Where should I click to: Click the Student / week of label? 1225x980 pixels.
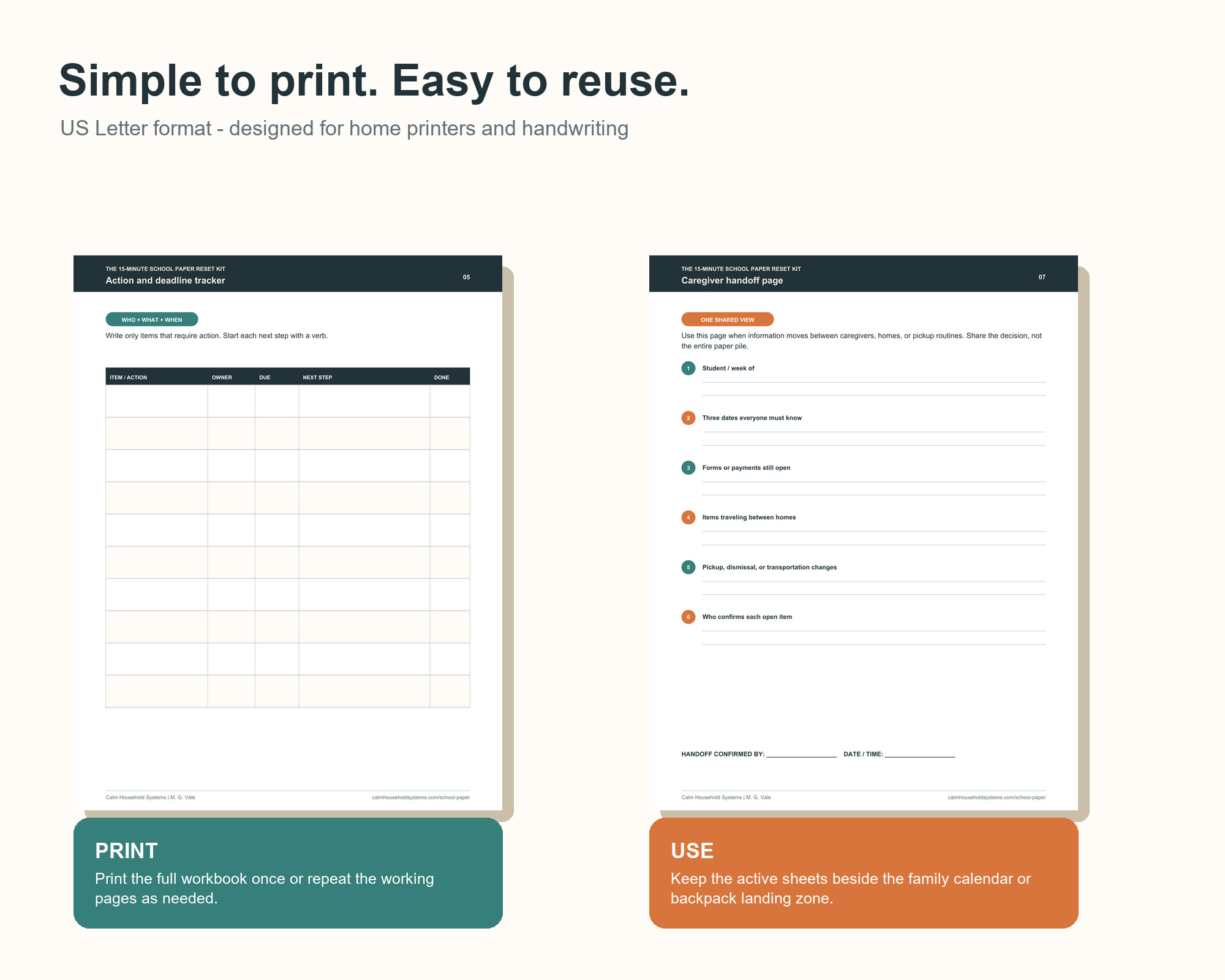point(728,368)
